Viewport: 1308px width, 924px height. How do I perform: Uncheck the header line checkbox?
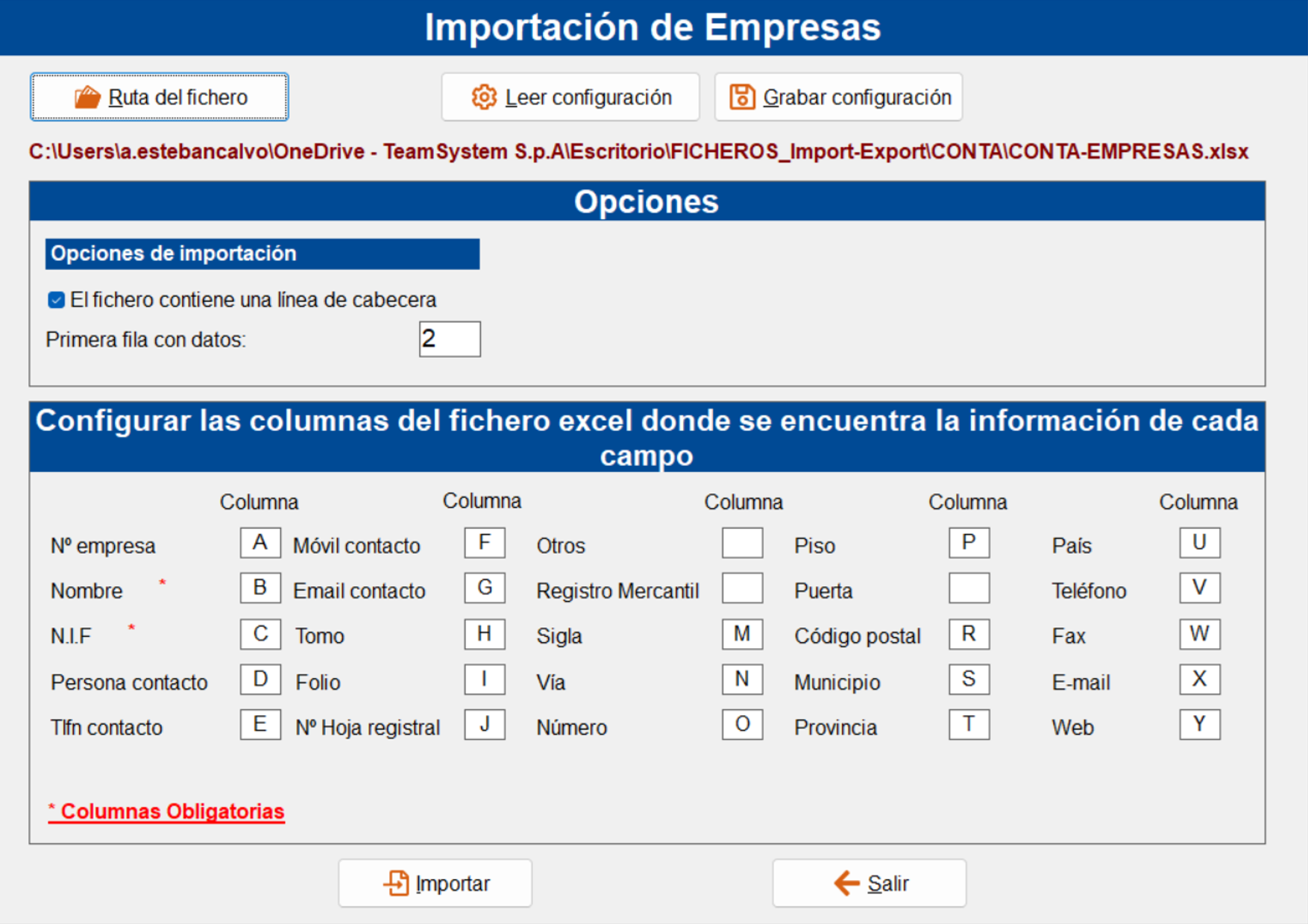coord(57,300)
